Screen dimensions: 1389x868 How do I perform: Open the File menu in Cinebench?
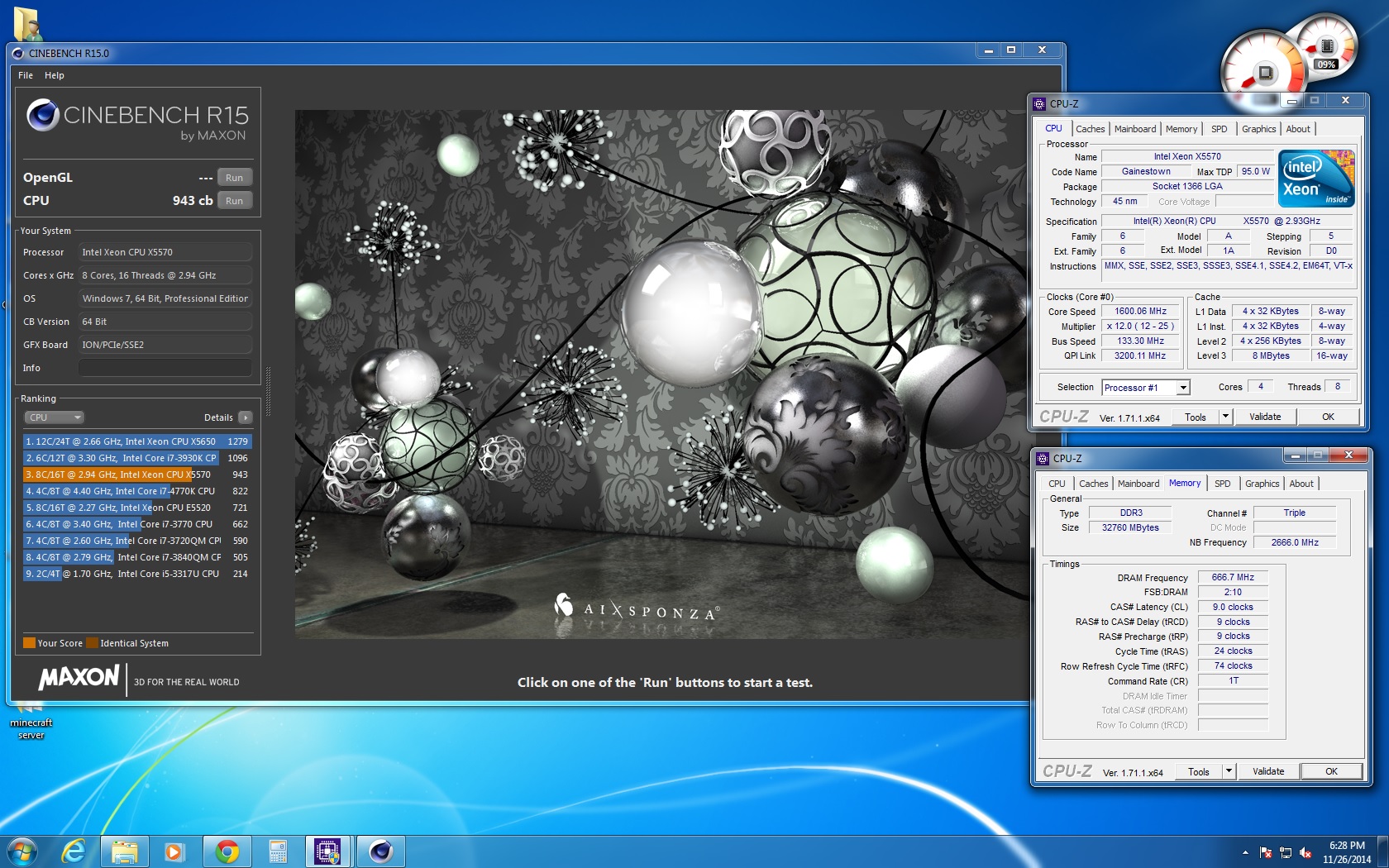(26, 75)
